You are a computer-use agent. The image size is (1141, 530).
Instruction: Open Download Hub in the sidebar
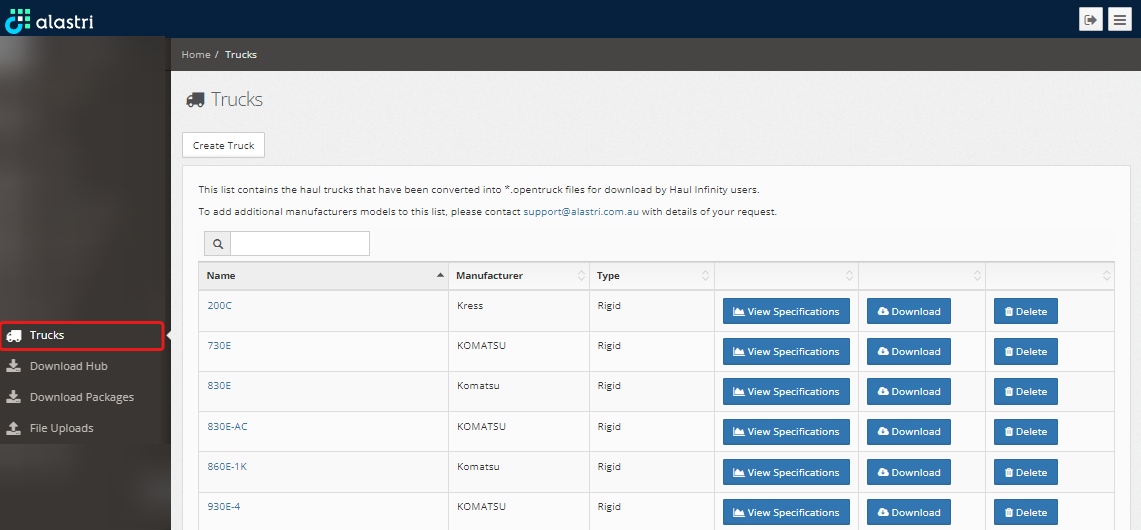tap(68, 367)
